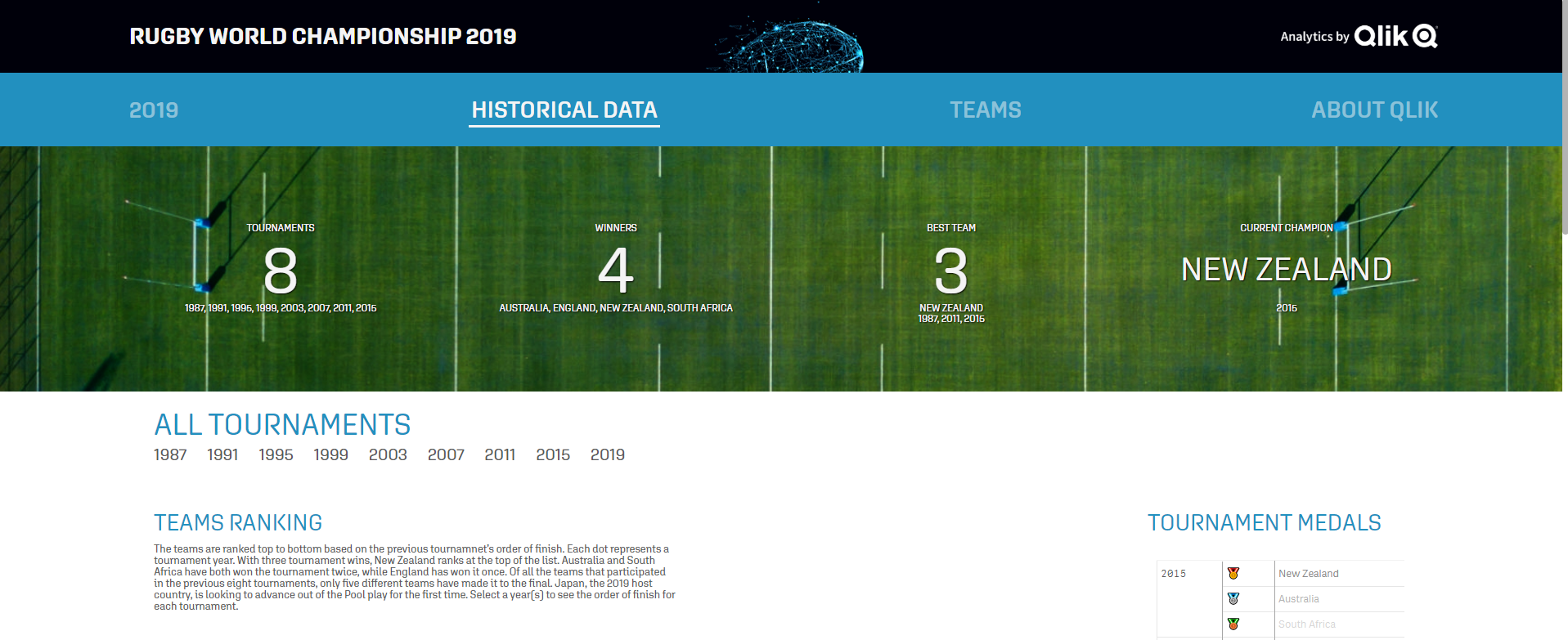Click the silver medal icon for Australia
The width and height of the screenshot is (1568, 640).
[1233, 599]
